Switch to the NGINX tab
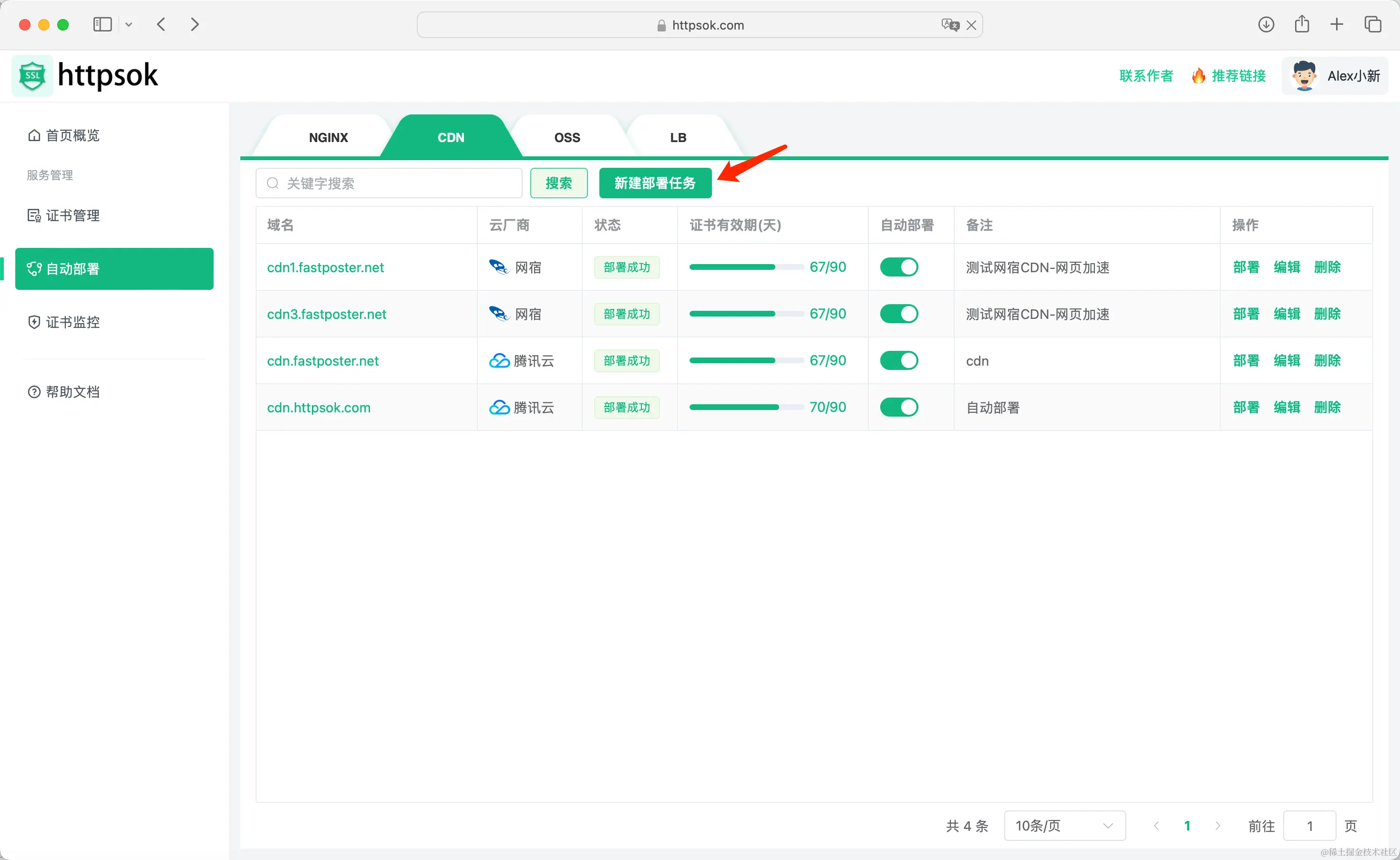 pyautogui.click(x=328, y=138)
